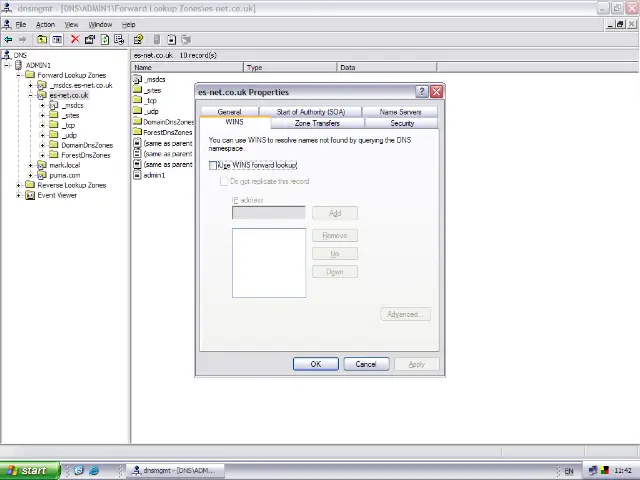Expand the _sites tree folder
The height and width of the screenshot is (480, 640).
(42, 116)
